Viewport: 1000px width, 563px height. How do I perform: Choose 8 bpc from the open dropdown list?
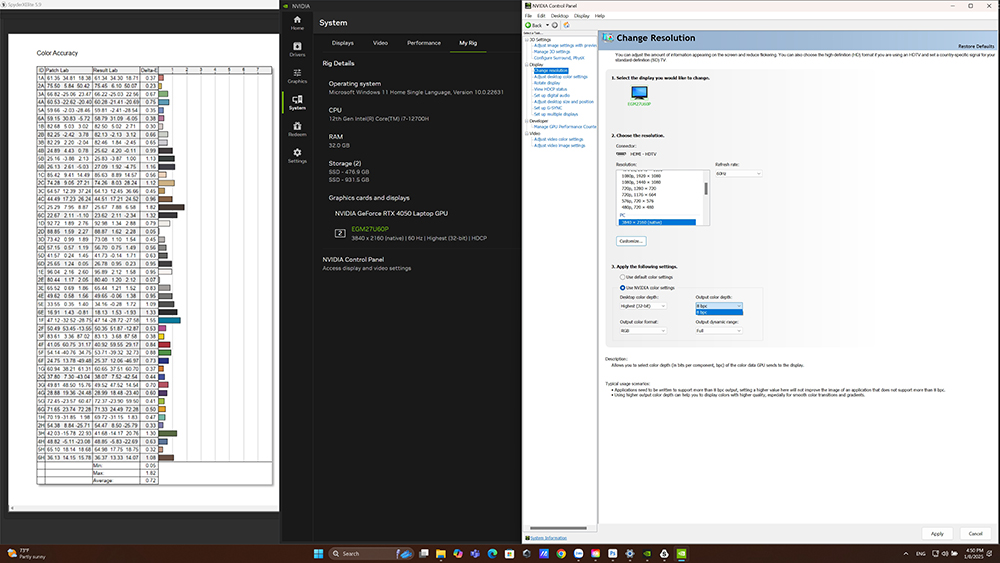pos(719,312)
